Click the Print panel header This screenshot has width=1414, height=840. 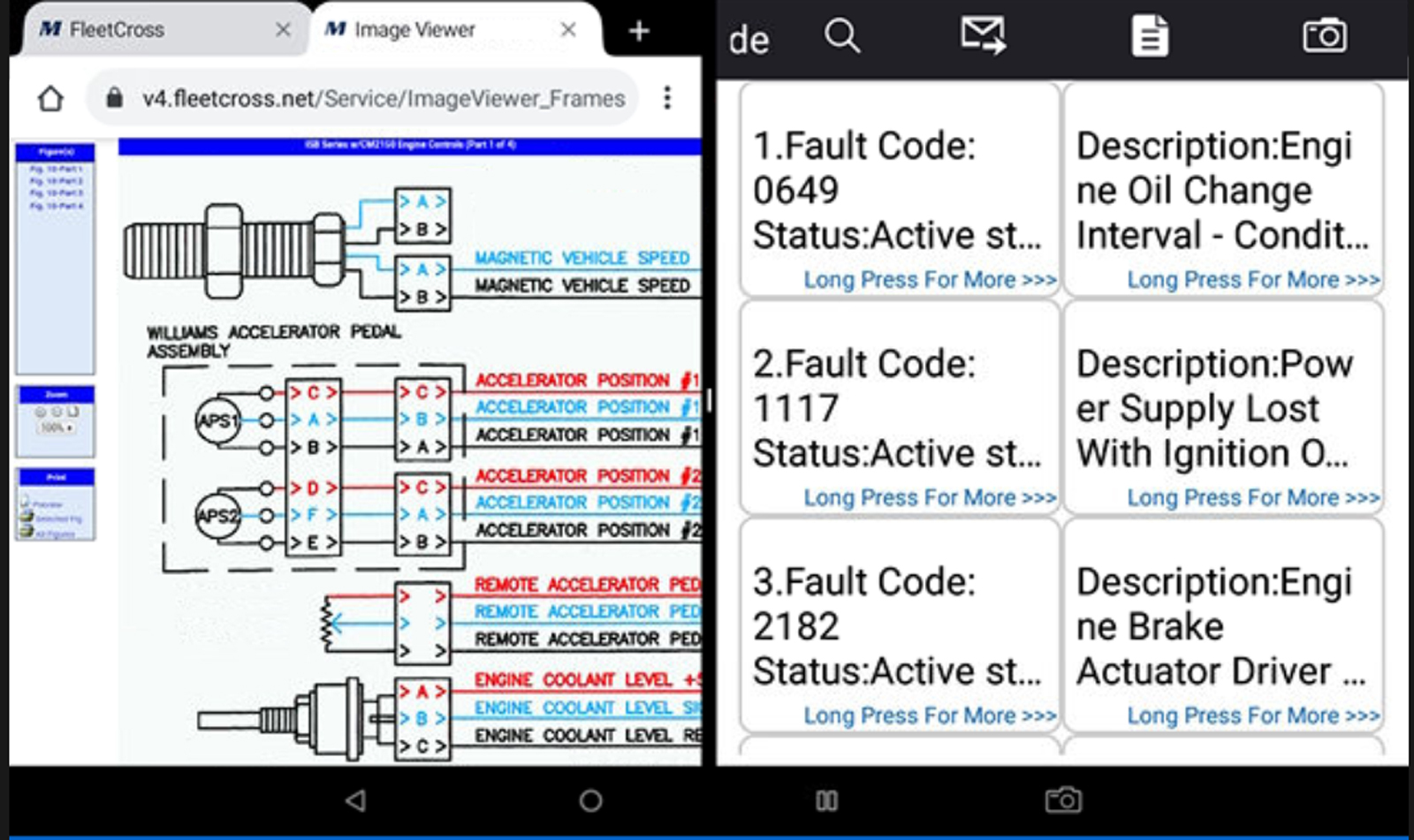click(x=56, y=477)
